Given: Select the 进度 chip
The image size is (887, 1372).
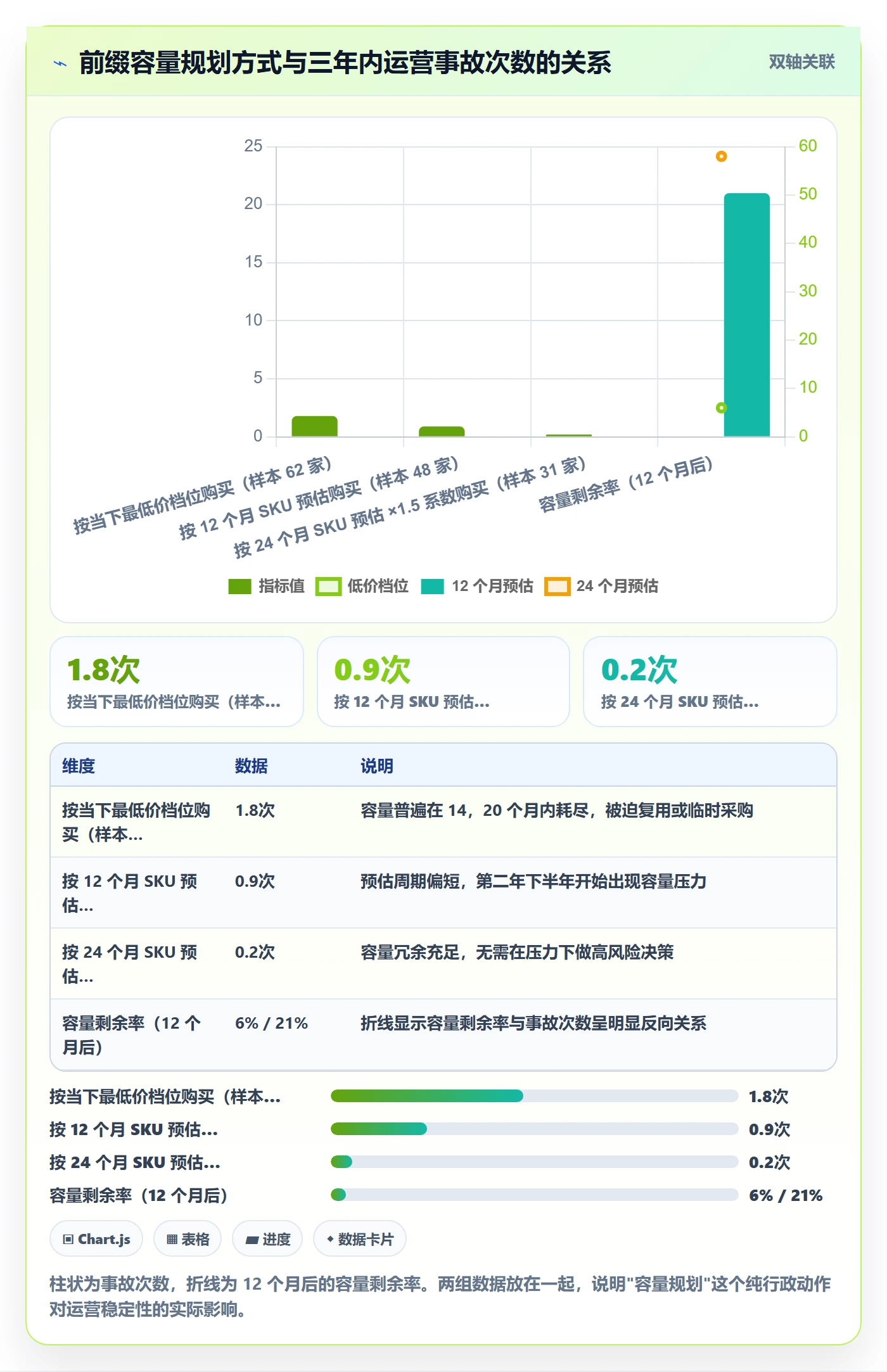Looking at the screenshot, I should [x=267, y=1239].
